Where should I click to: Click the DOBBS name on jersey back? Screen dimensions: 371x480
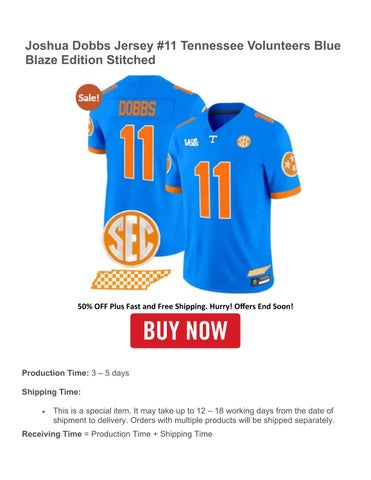137,109
